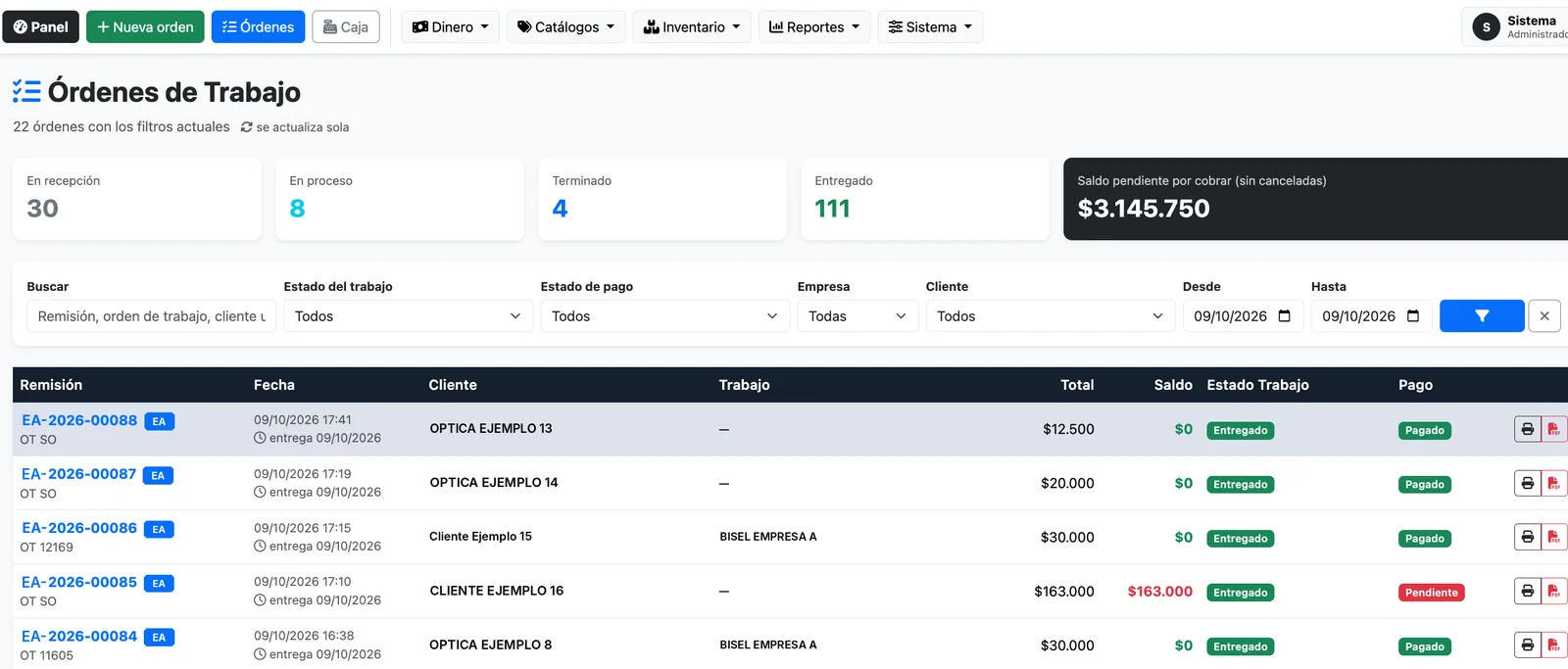The image size is (1568, 669).
Task: Click the Saldo column header
Action: [1173, 385]
